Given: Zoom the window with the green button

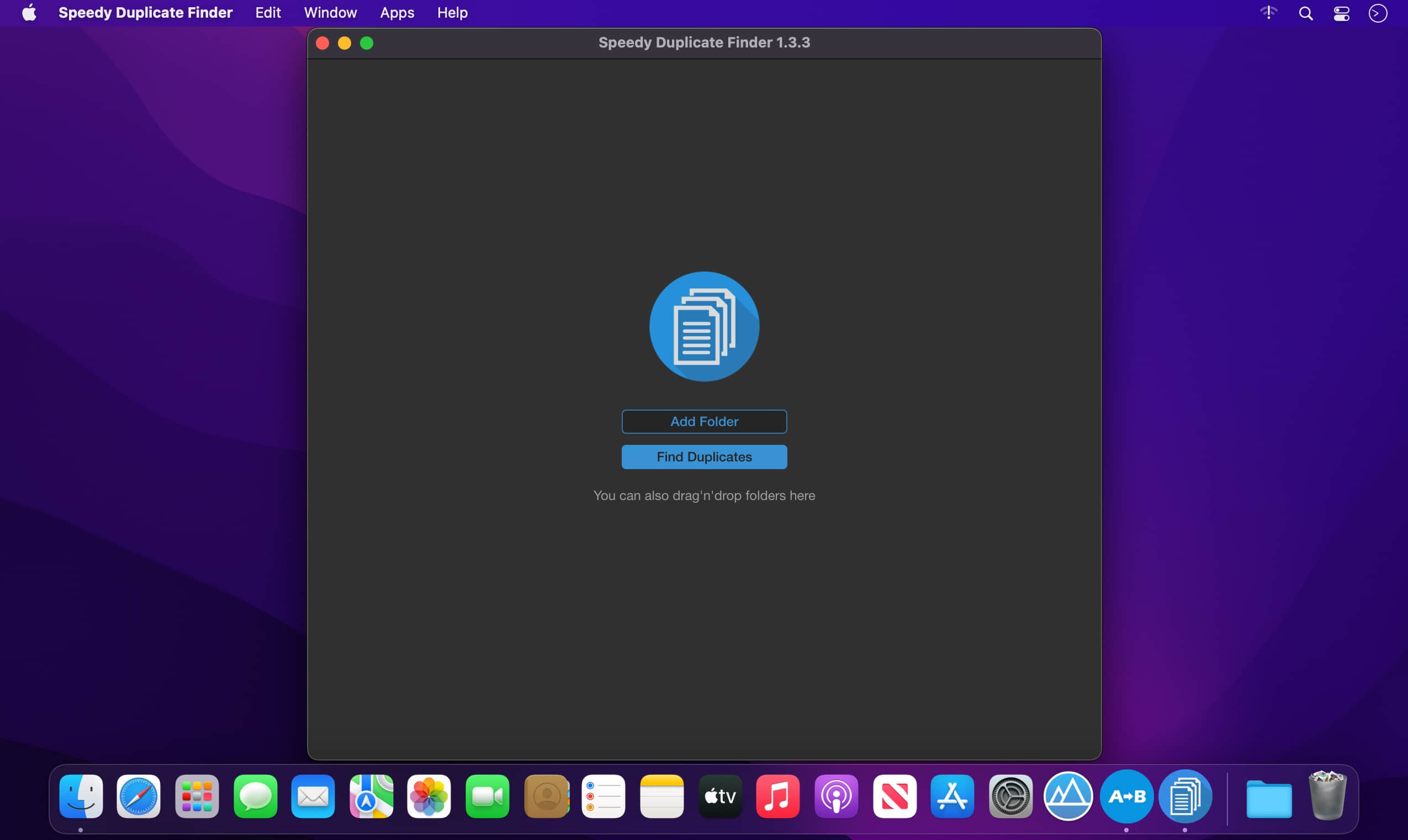Looking at the screenshot, I should click(x=366, y=43).
